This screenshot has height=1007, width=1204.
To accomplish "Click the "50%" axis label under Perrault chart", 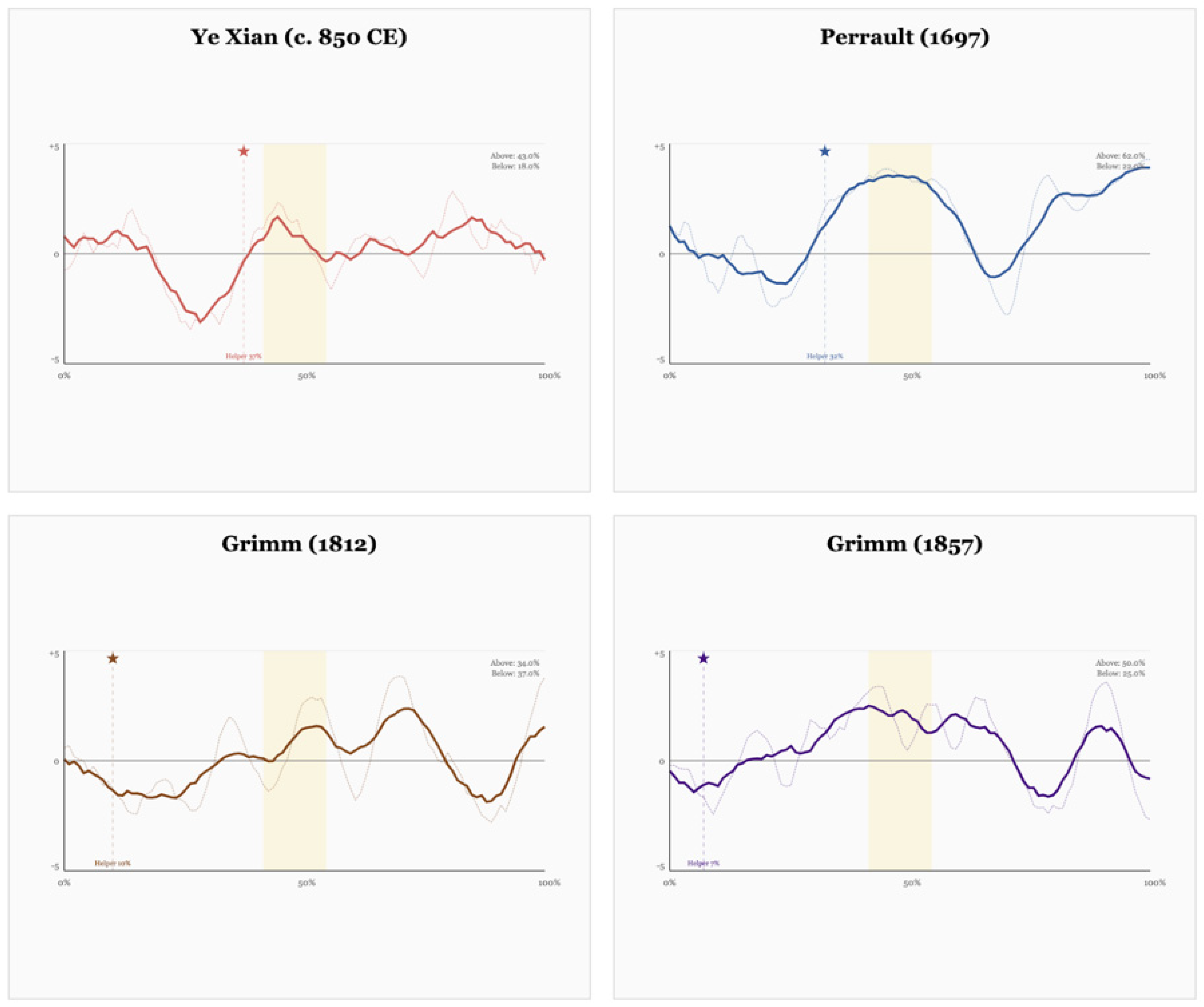I will click(x=912, y=376).
